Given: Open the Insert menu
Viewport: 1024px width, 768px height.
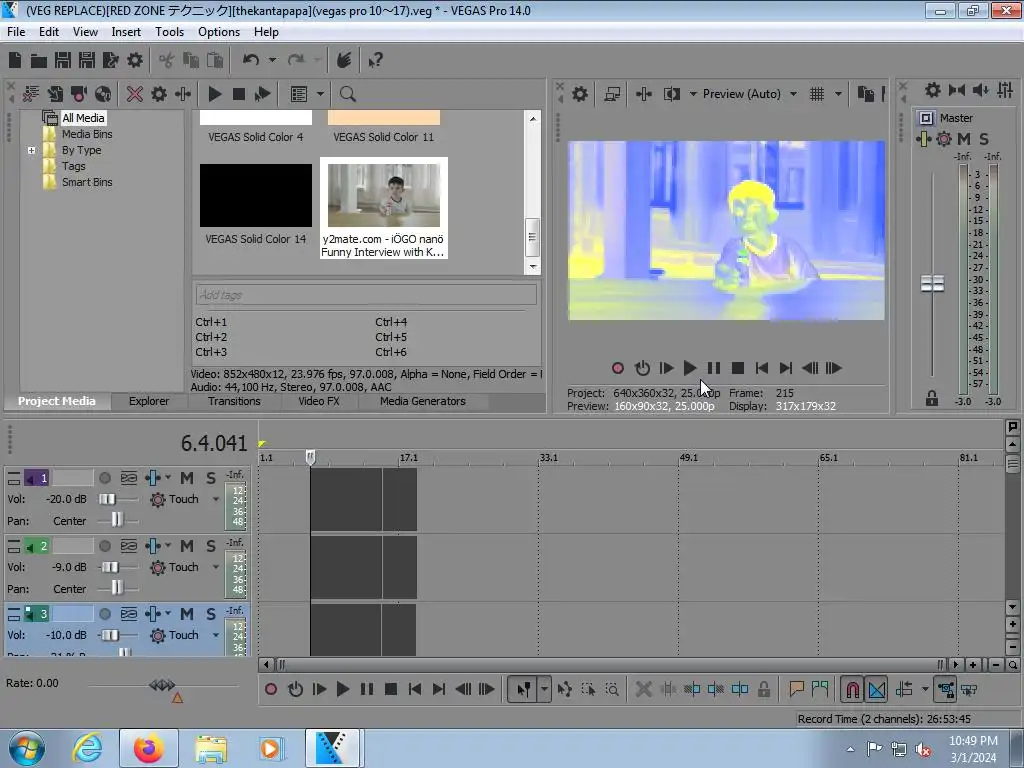Looking at the screenshot, I should pos(126,31).
